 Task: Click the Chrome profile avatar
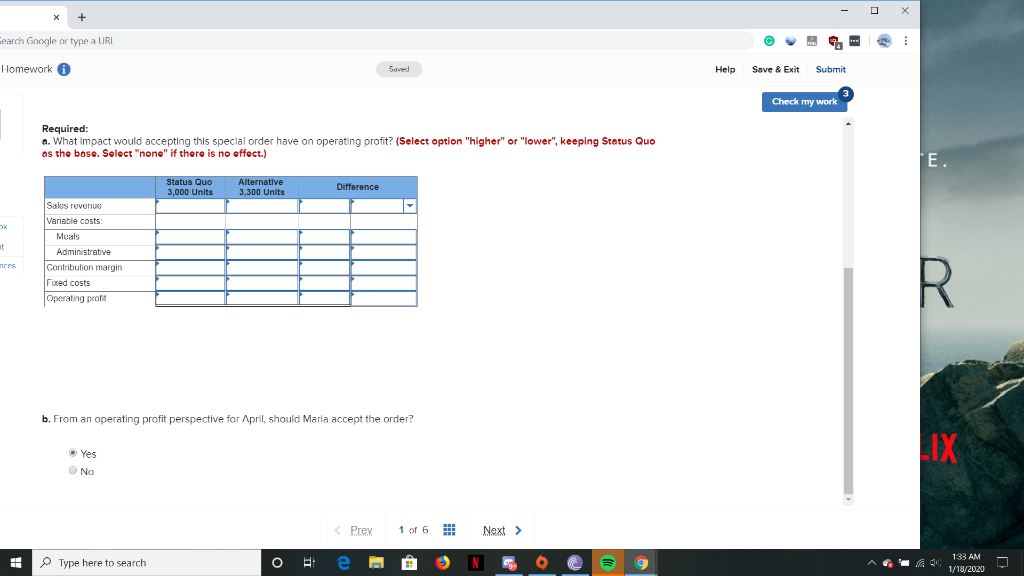coord(883,40)
